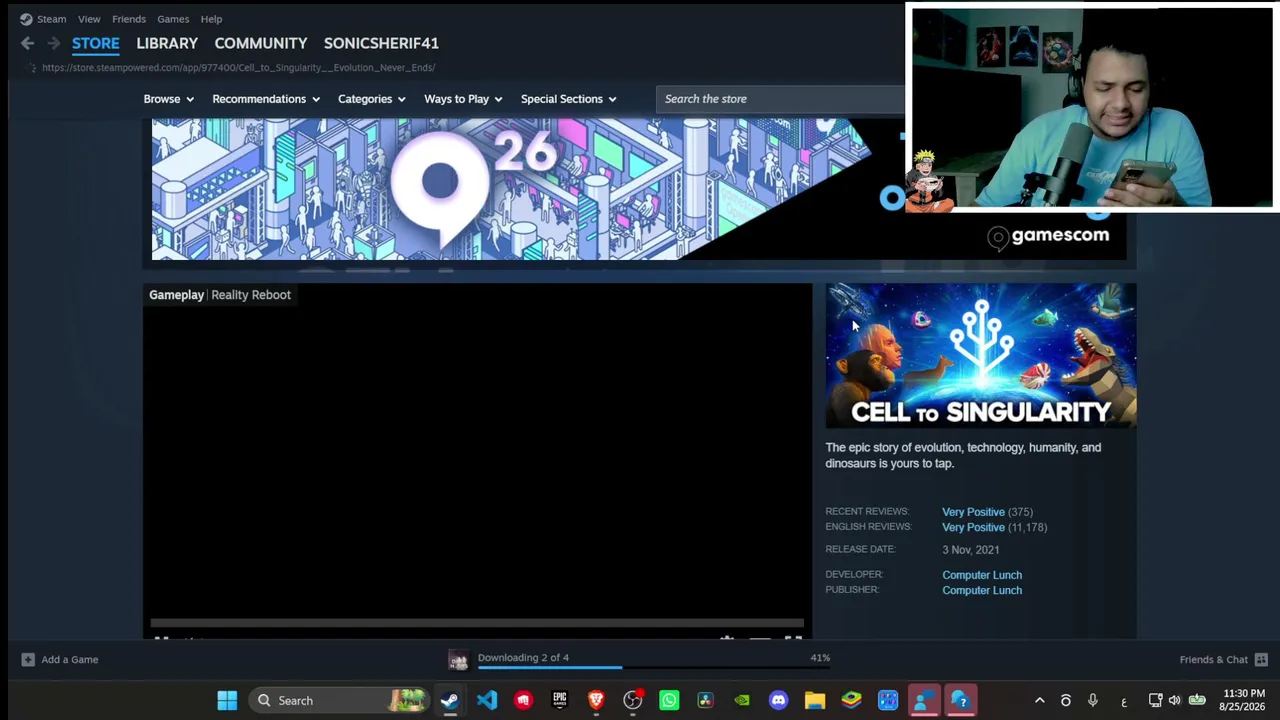Open the NVIDIA app from the taskbar
This screenshot has width=1280, height=720.
(x=742, y=700)
